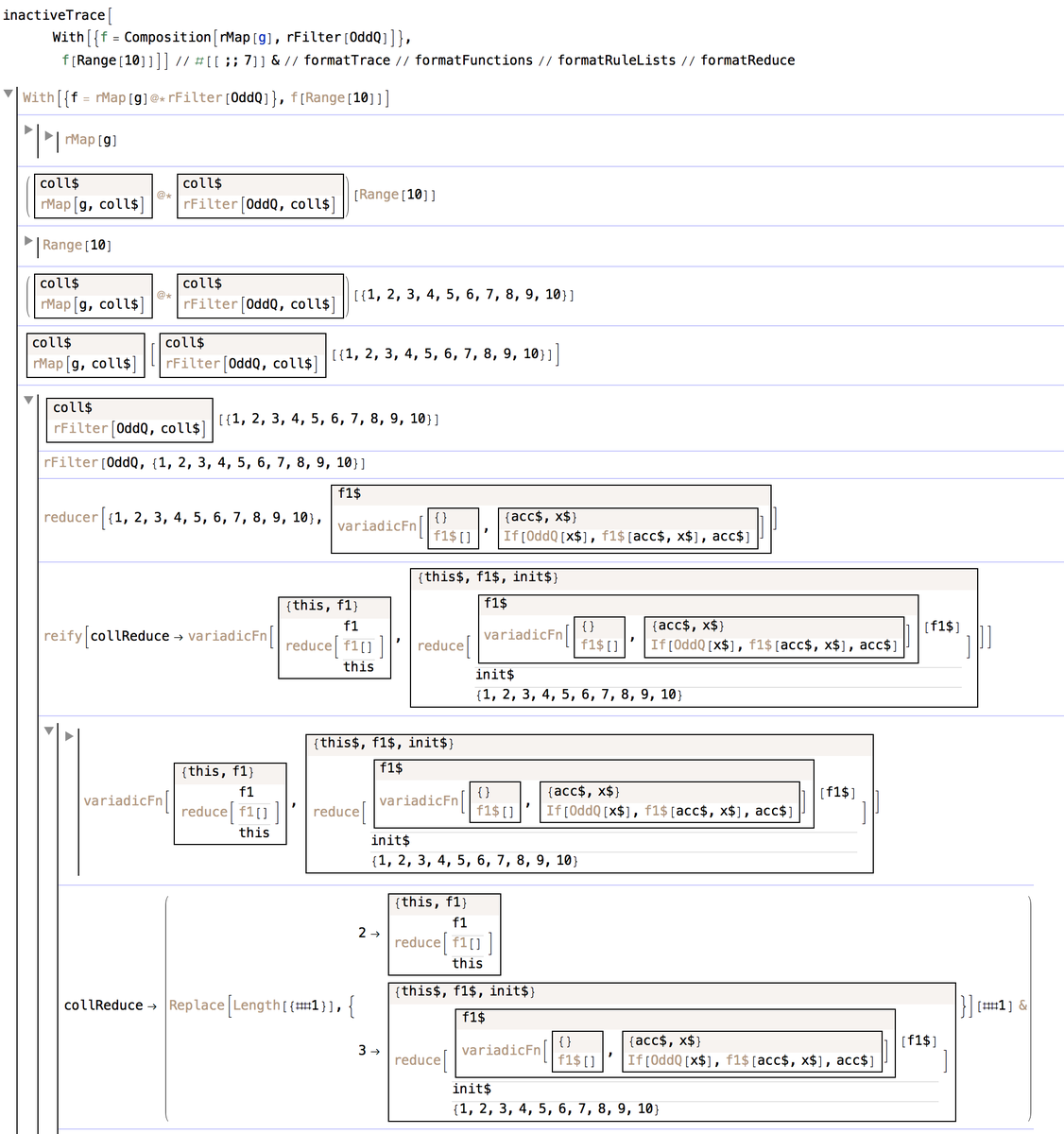Click formatTrace in the input line
Viewport: 1064px width, 1134px height.
(x=347, y=60)
